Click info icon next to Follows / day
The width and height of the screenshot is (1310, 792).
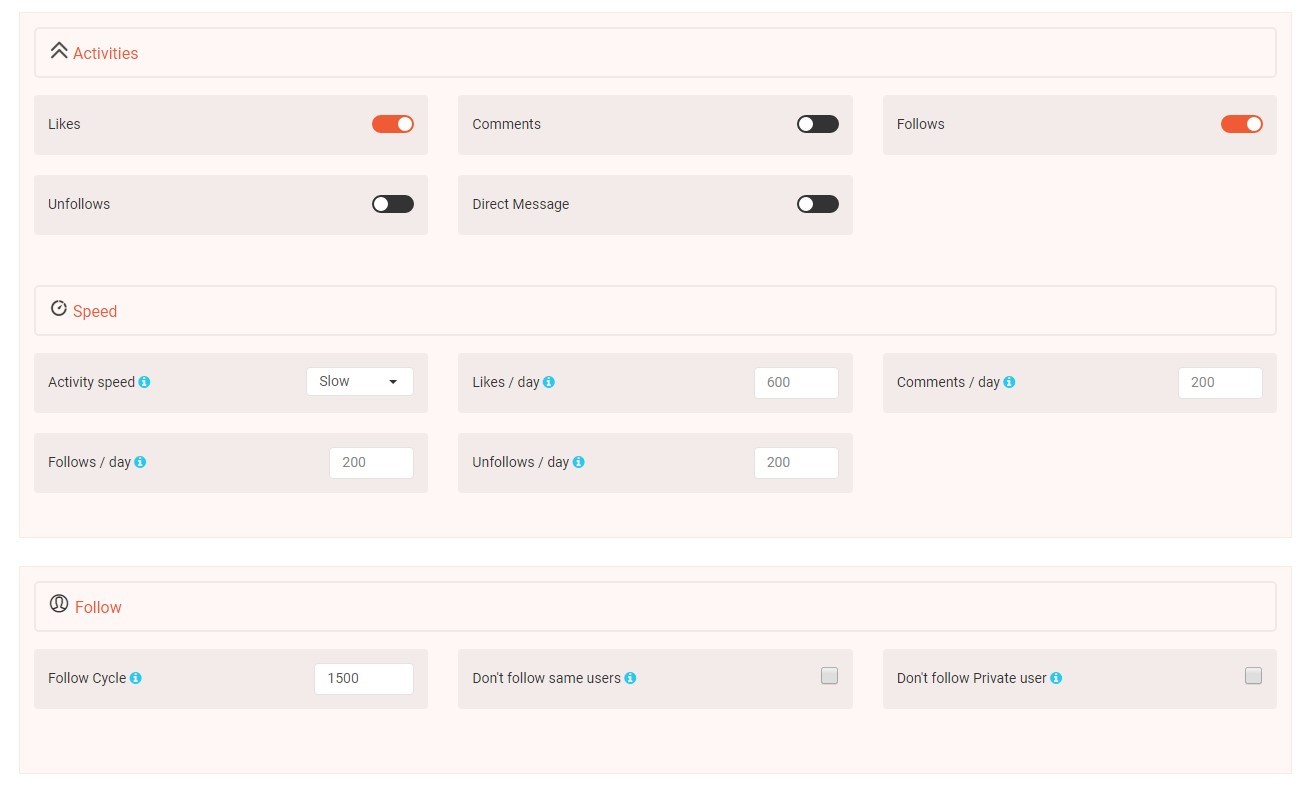[x=140, y=462]
